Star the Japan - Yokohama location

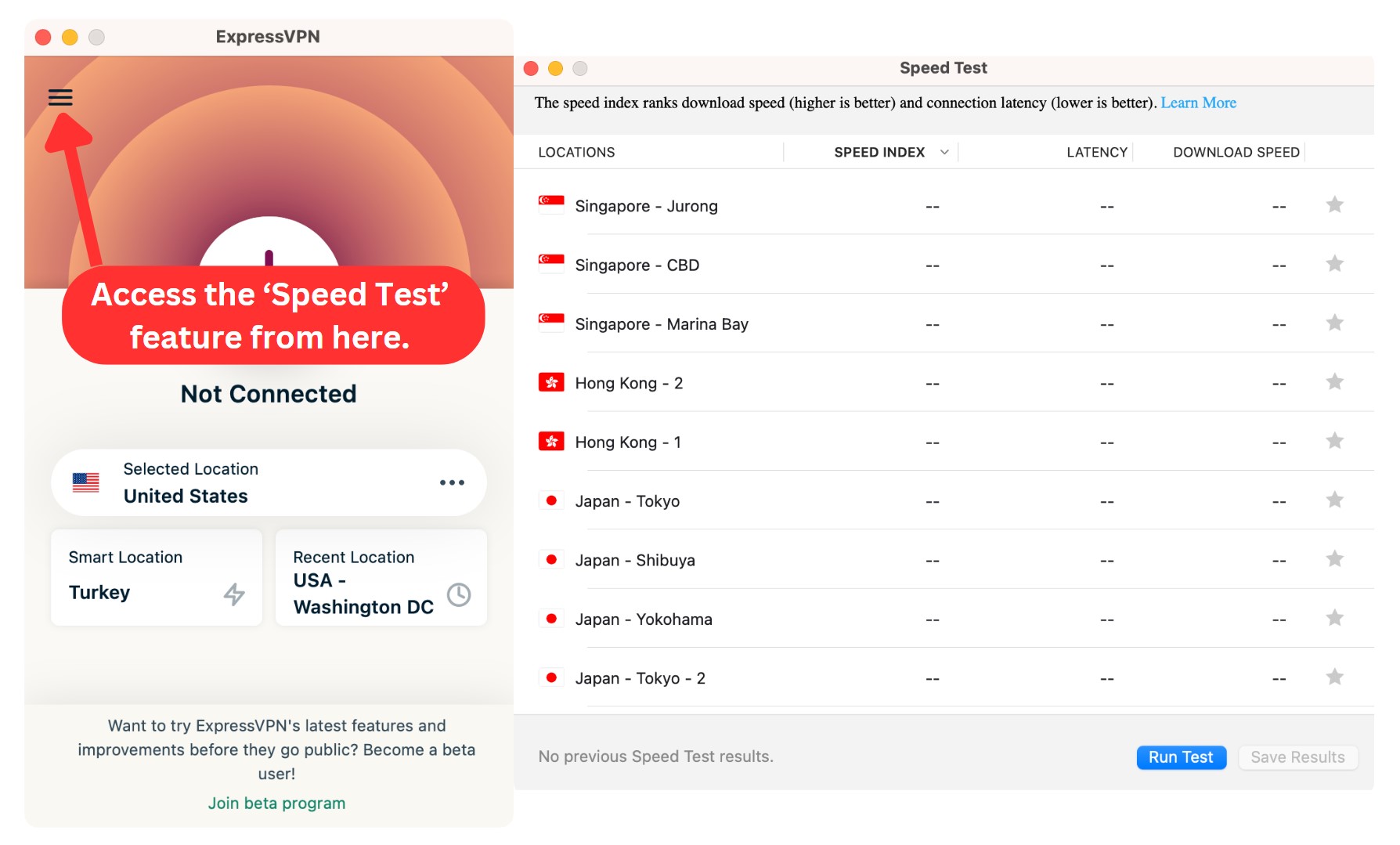pos(1335,618)
